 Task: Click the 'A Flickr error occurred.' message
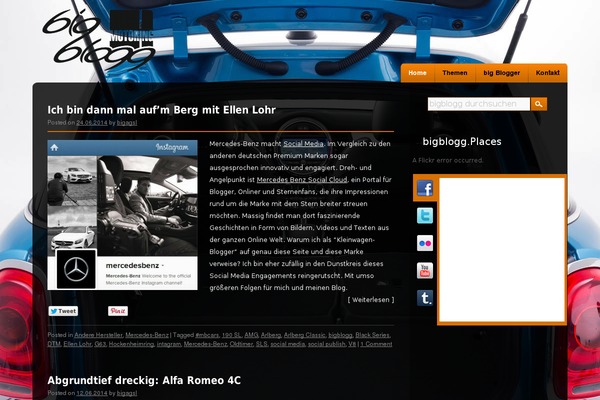tap(448, 160)
